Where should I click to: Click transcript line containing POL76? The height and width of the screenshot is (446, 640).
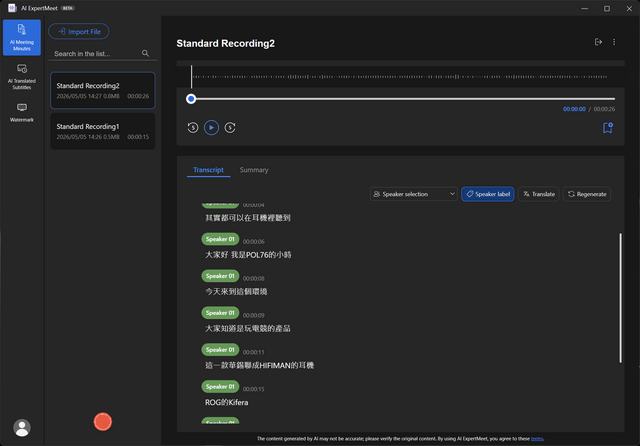pyautogui.click(x=248, y=255)
